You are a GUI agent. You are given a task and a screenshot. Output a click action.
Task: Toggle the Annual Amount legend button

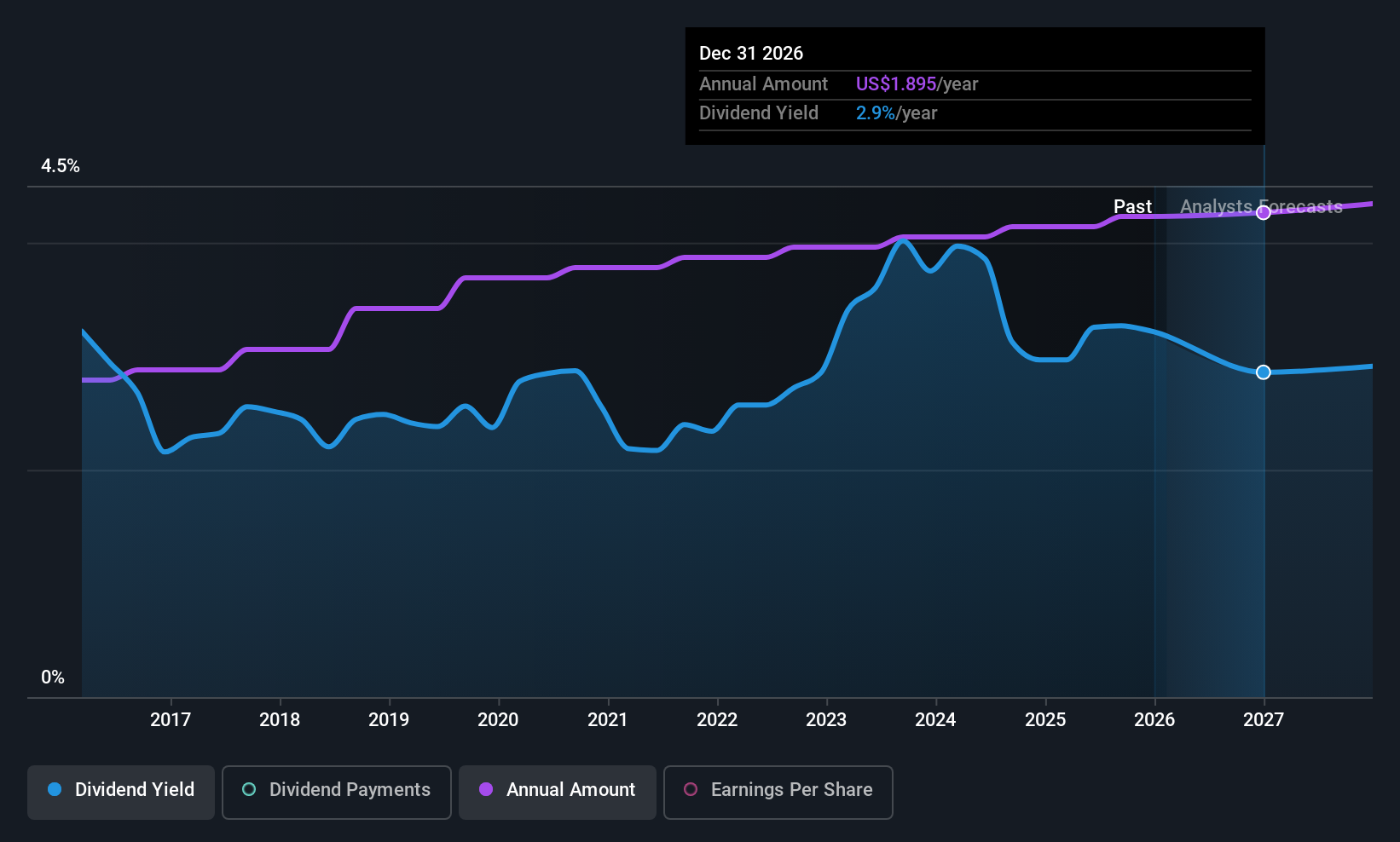558,793
